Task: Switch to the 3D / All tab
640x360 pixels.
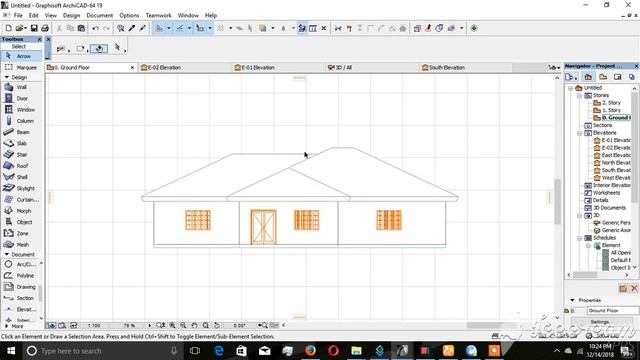Action: click(x=372, y=67)
